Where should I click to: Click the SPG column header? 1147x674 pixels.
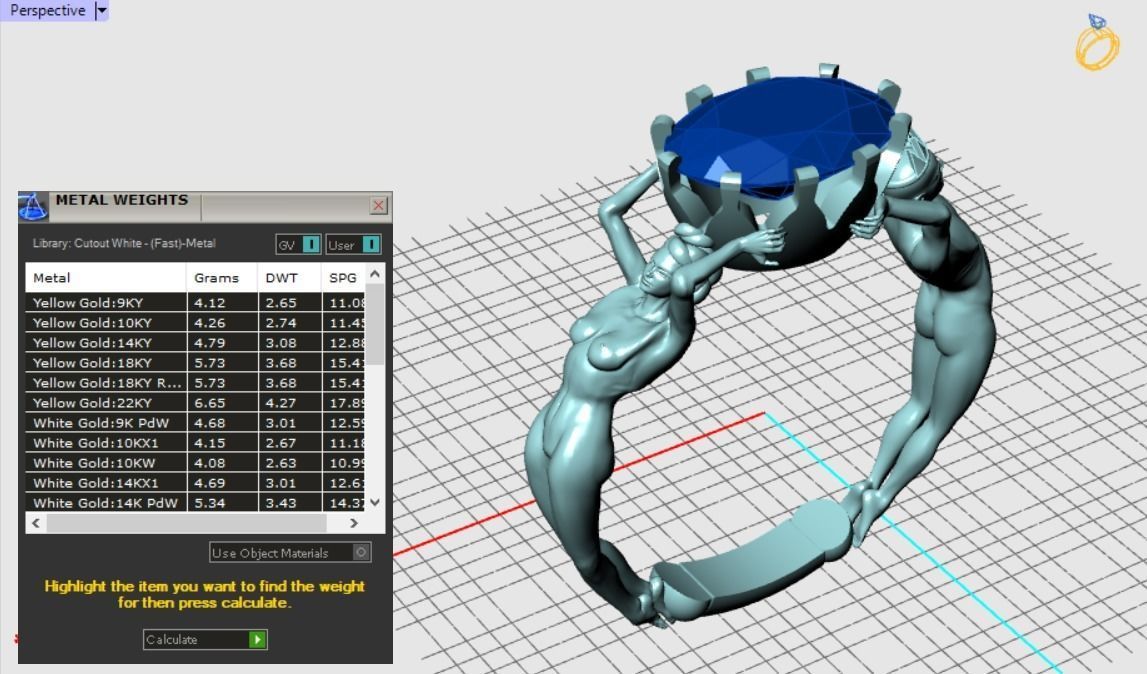click(343, 278)
